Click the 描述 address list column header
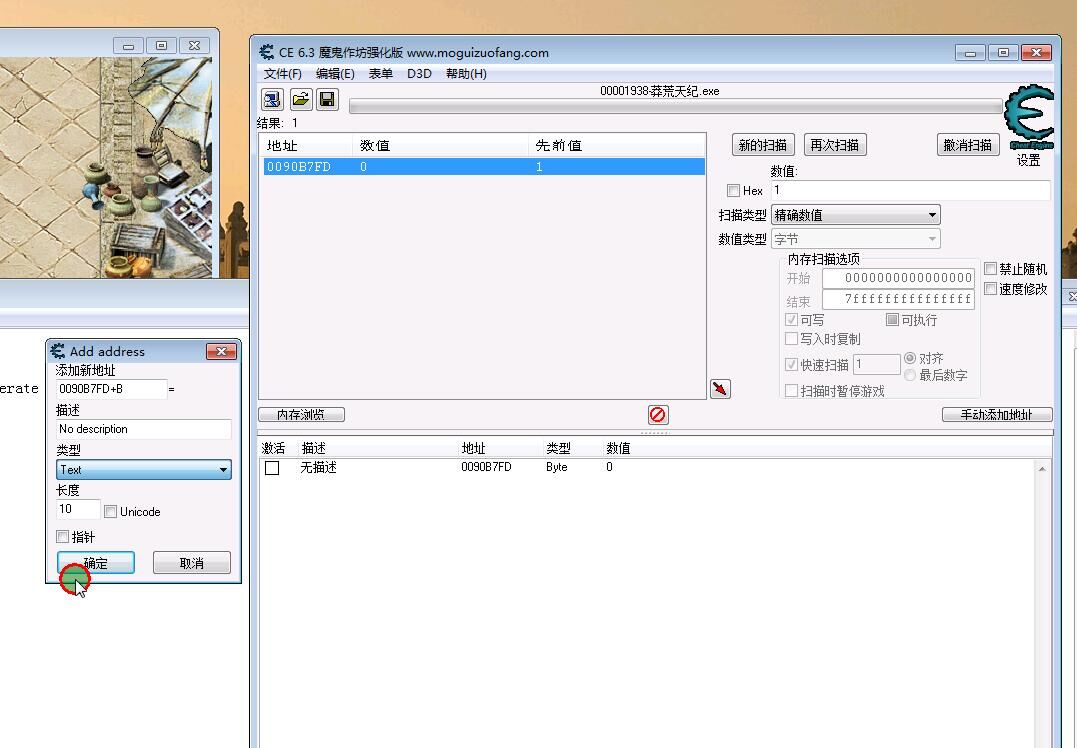This screenshot has width=1077, height=748. [313, 448]
